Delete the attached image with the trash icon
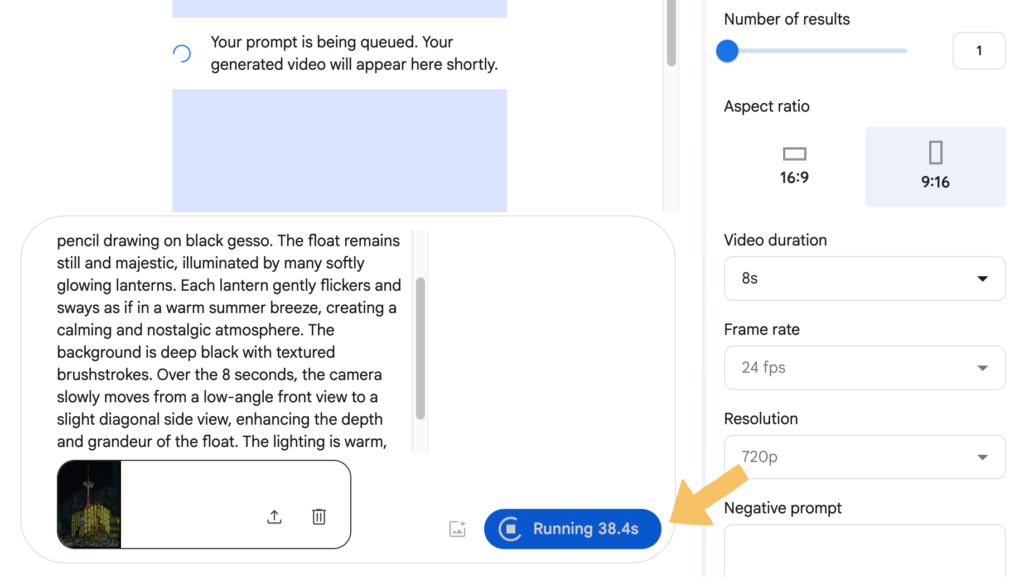Screen dimensions: 1024x577 pos(319,517)
